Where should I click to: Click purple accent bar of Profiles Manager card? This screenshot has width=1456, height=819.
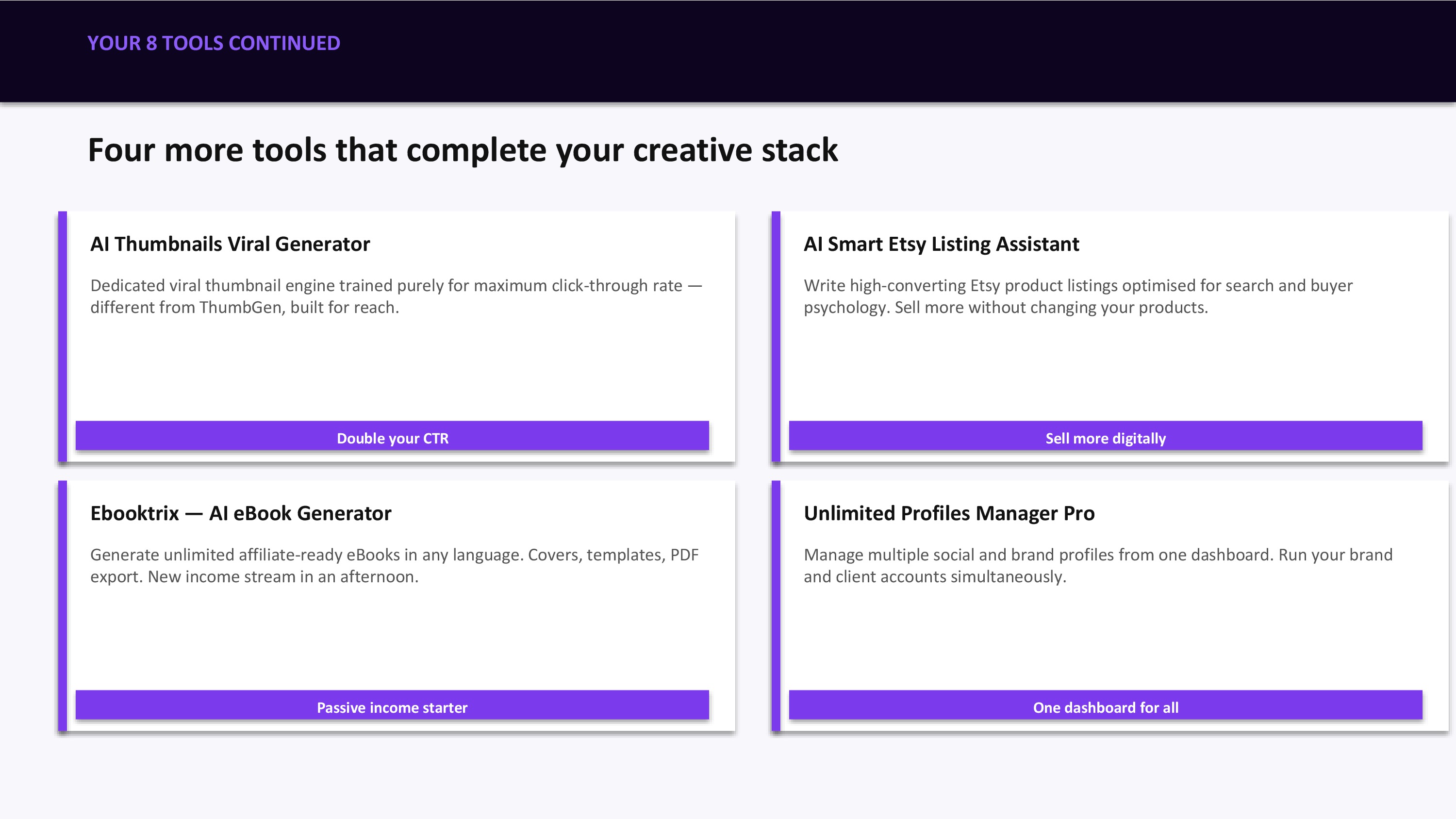click(x=776, y=606)
